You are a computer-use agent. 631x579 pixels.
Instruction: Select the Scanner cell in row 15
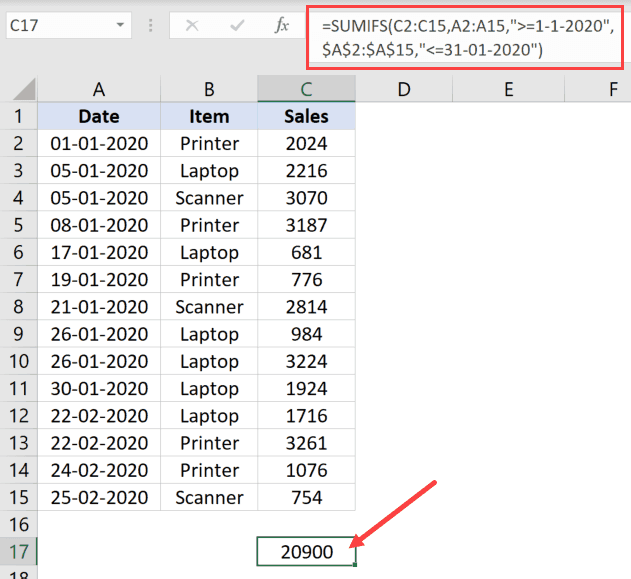pos(209,498)
